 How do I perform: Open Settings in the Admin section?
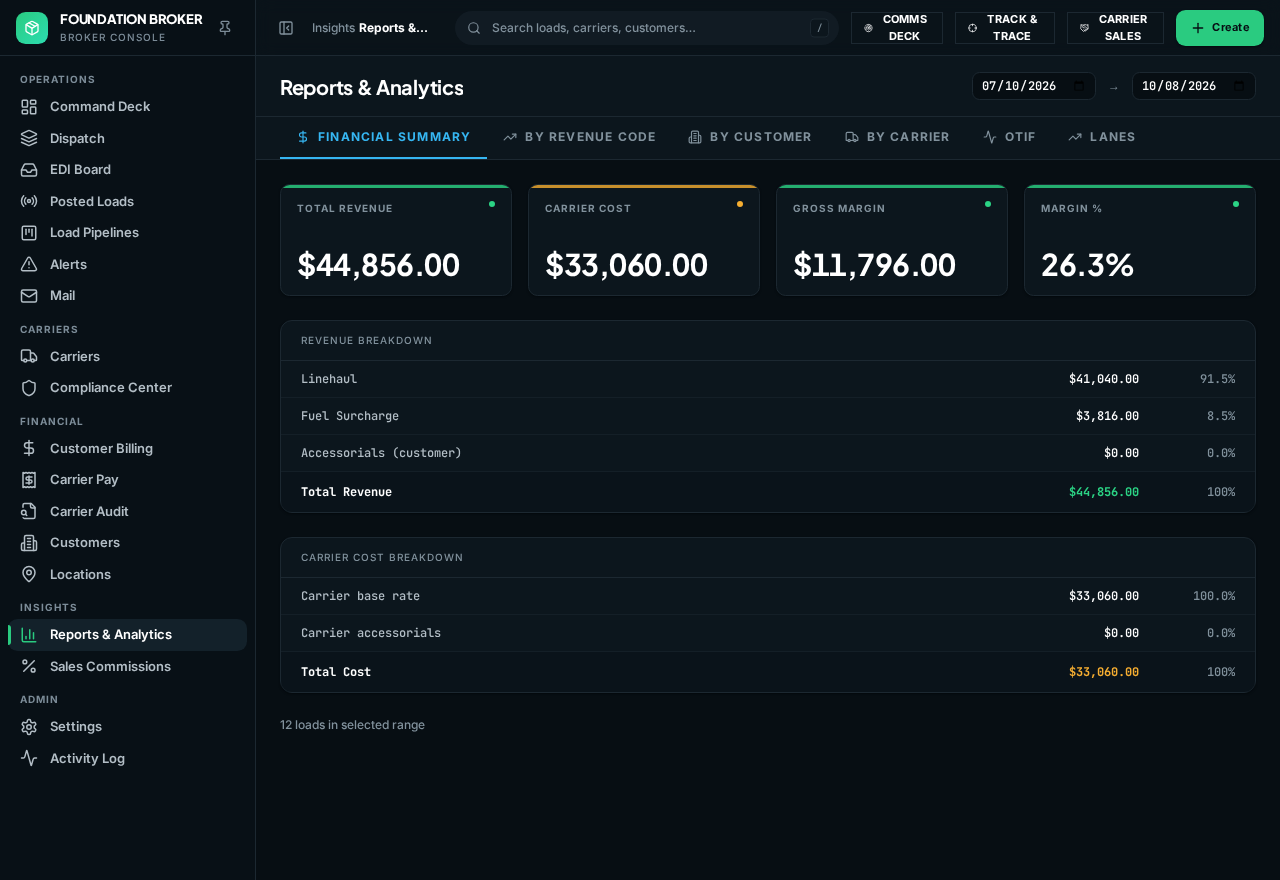128,726
